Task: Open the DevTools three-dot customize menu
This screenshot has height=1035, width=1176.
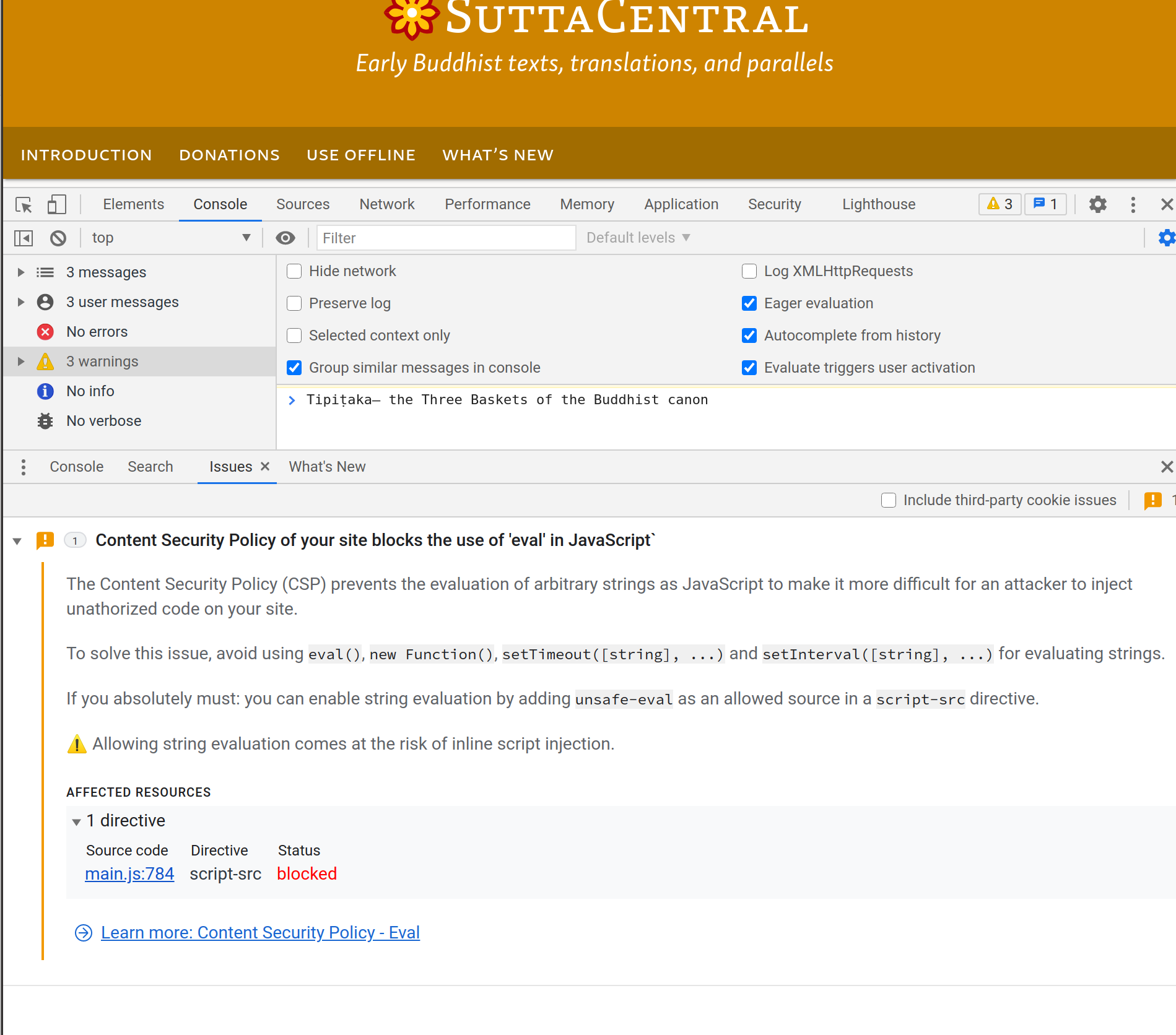Action: click(x=1133, y=204)
